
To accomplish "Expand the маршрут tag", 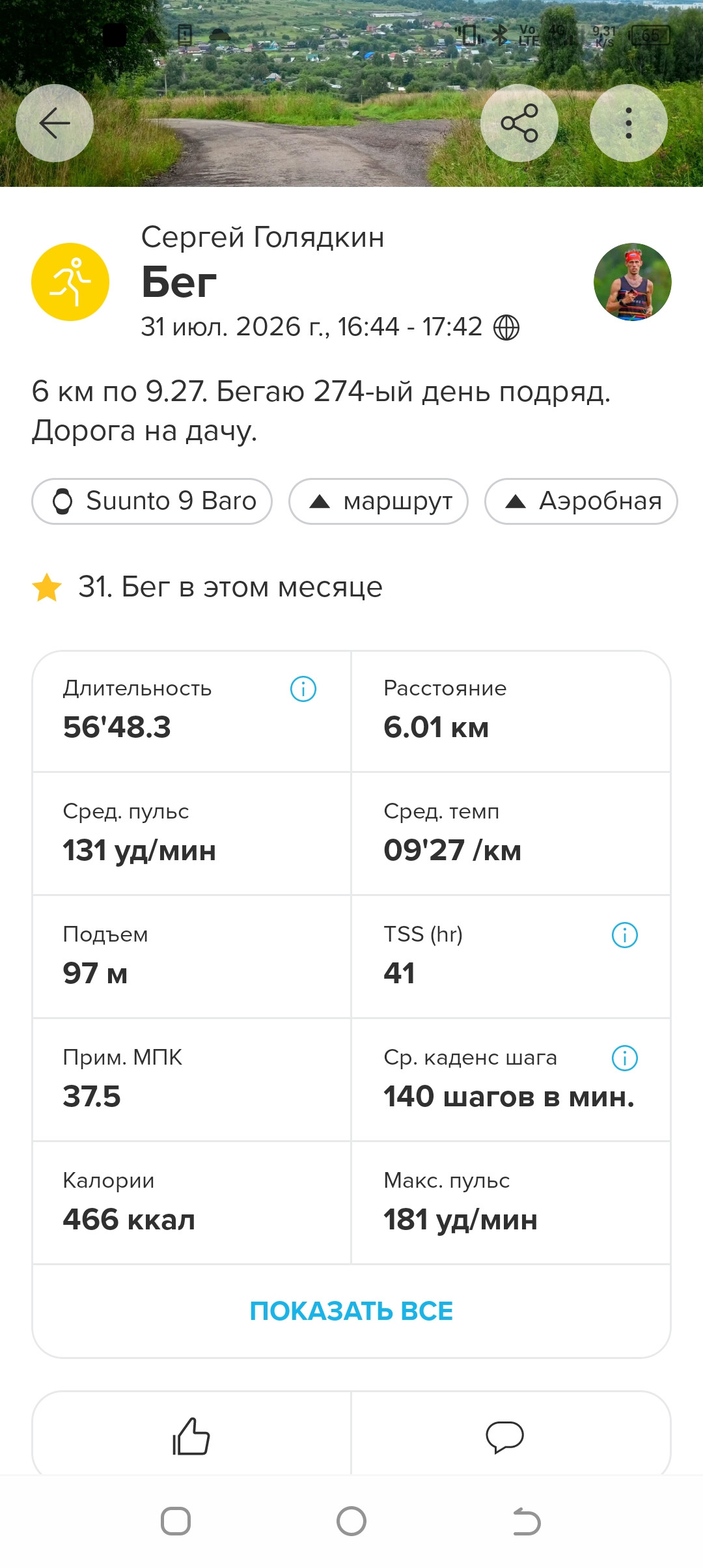I will pos(378,501).
